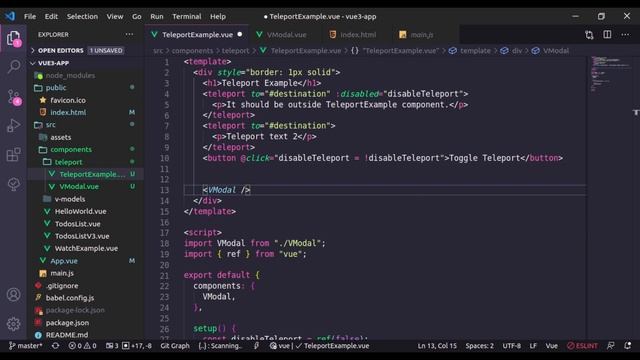Open the Help menu
This screenshot has width=640, height=360.
tap(218, 16)
